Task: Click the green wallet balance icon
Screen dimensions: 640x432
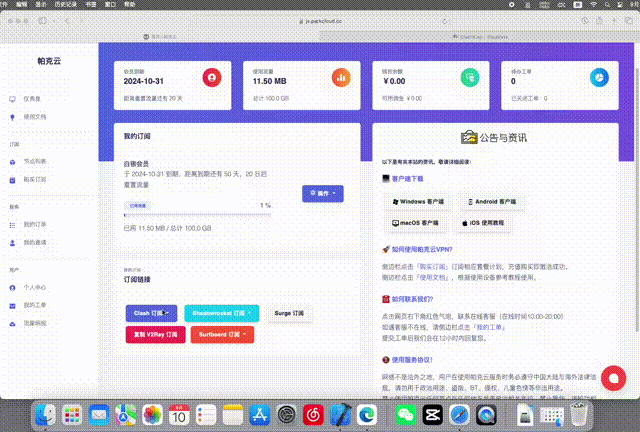Action: 470,77
